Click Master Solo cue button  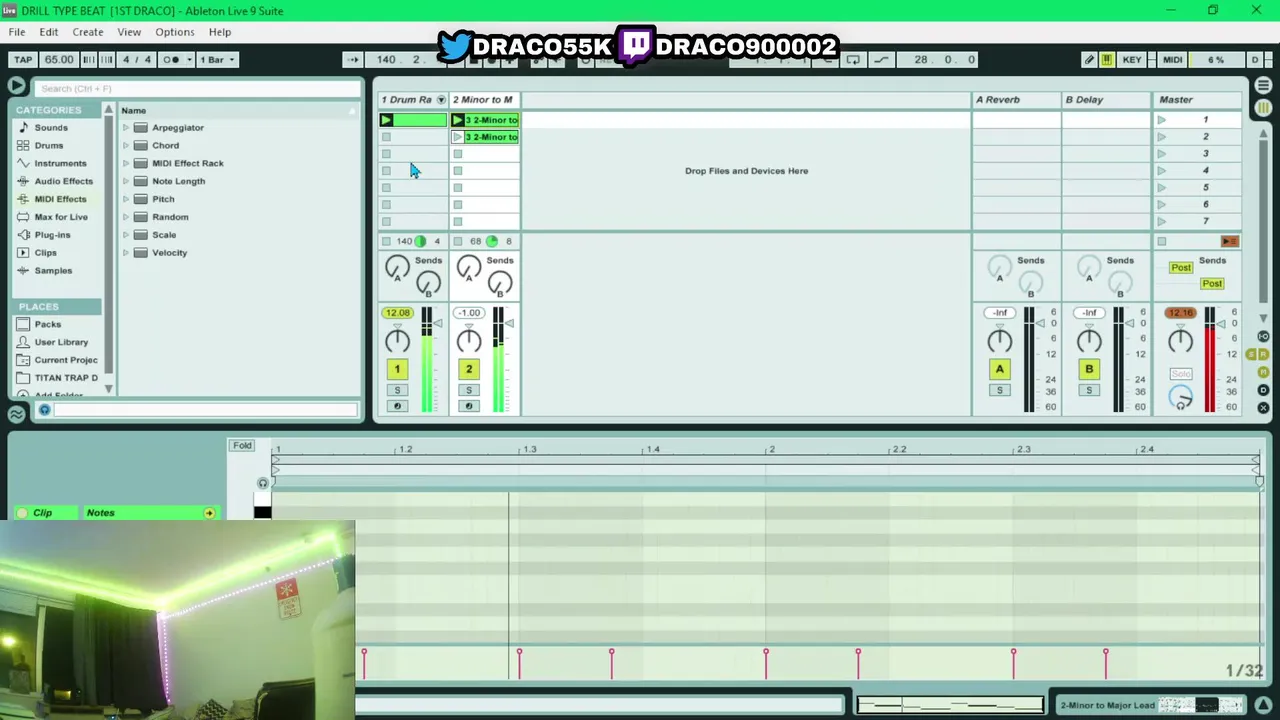point(1181,374)
